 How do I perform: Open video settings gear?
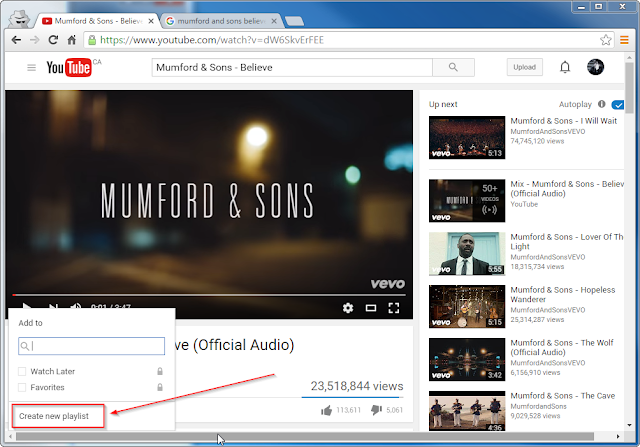tap(348, 308)
